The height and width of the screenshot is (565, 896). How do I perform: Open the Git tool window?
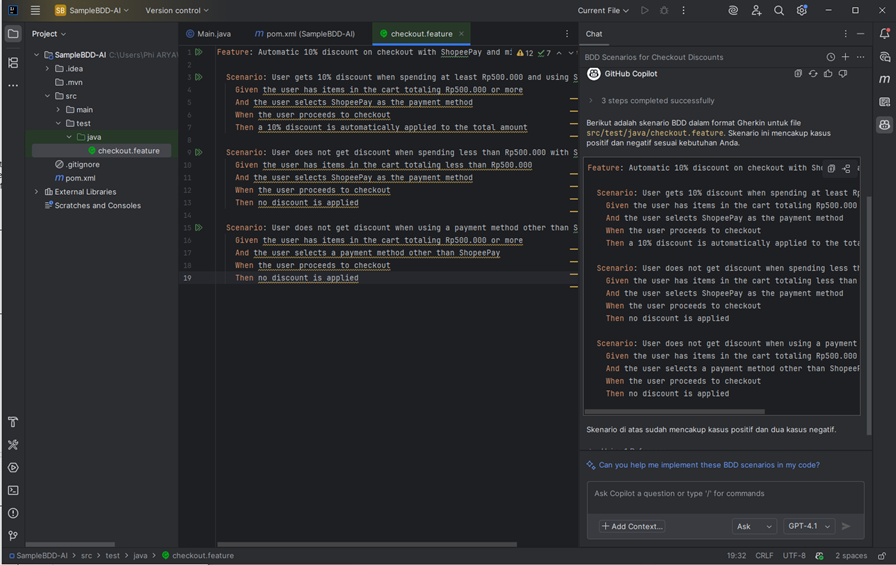(13, 536)
